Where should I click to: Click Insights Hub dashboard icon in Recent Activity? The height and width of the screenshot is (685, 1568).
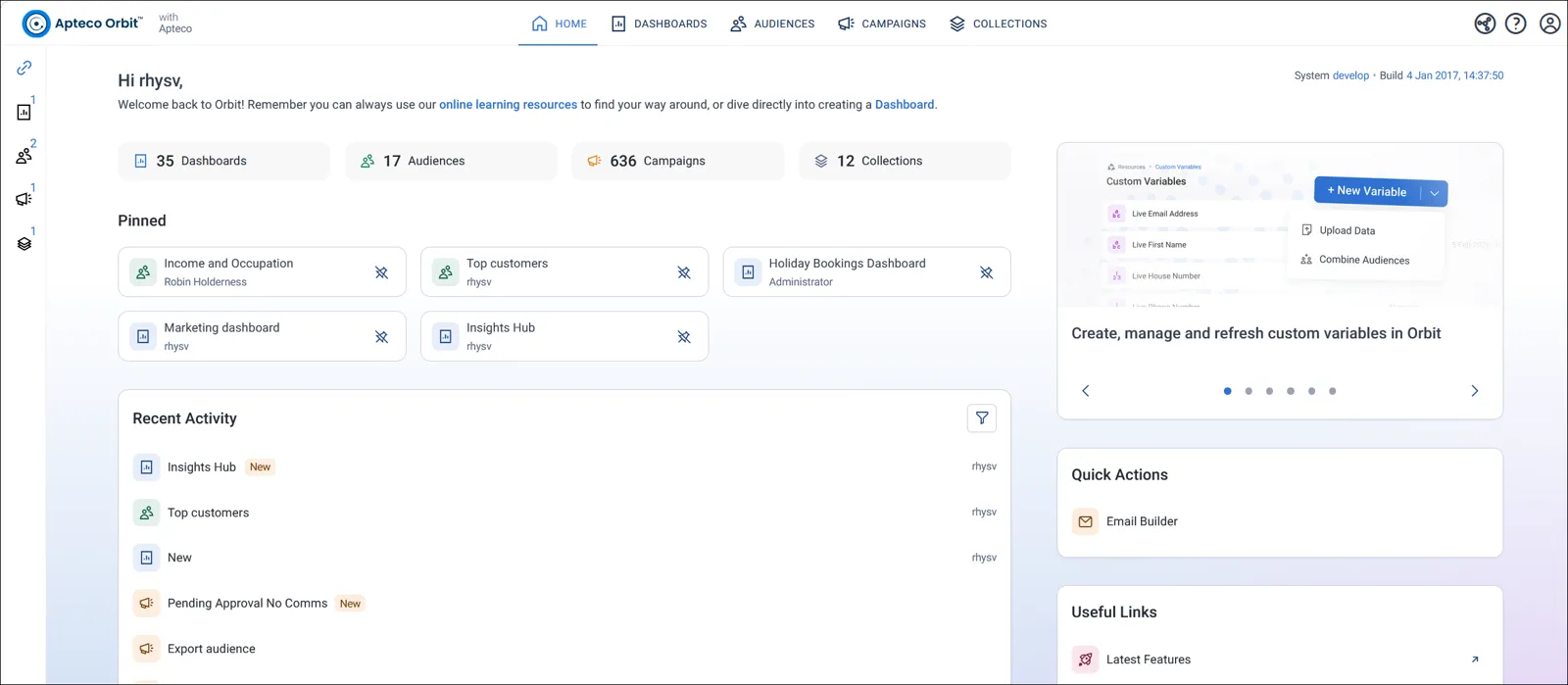pyautogui.click(x=146, y=467)
